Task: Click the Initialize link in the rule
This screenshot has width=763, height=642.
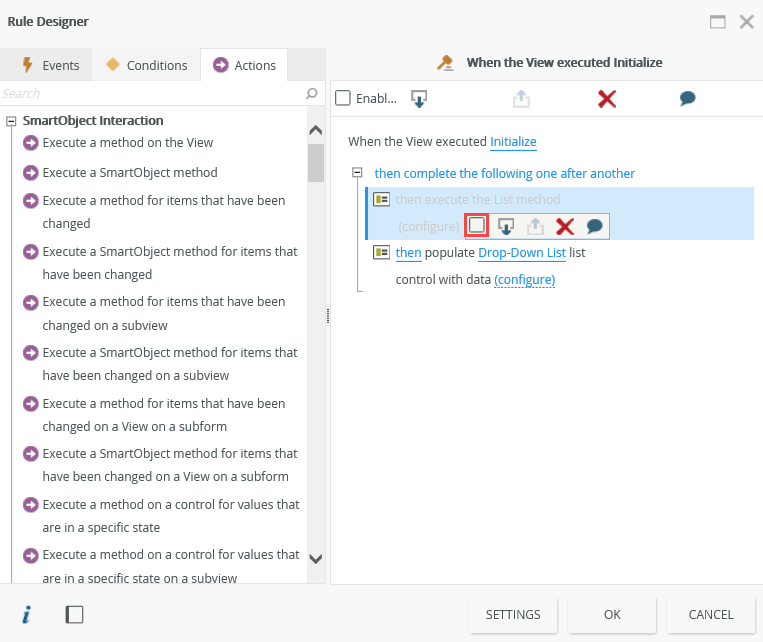Action: point(513,142)
